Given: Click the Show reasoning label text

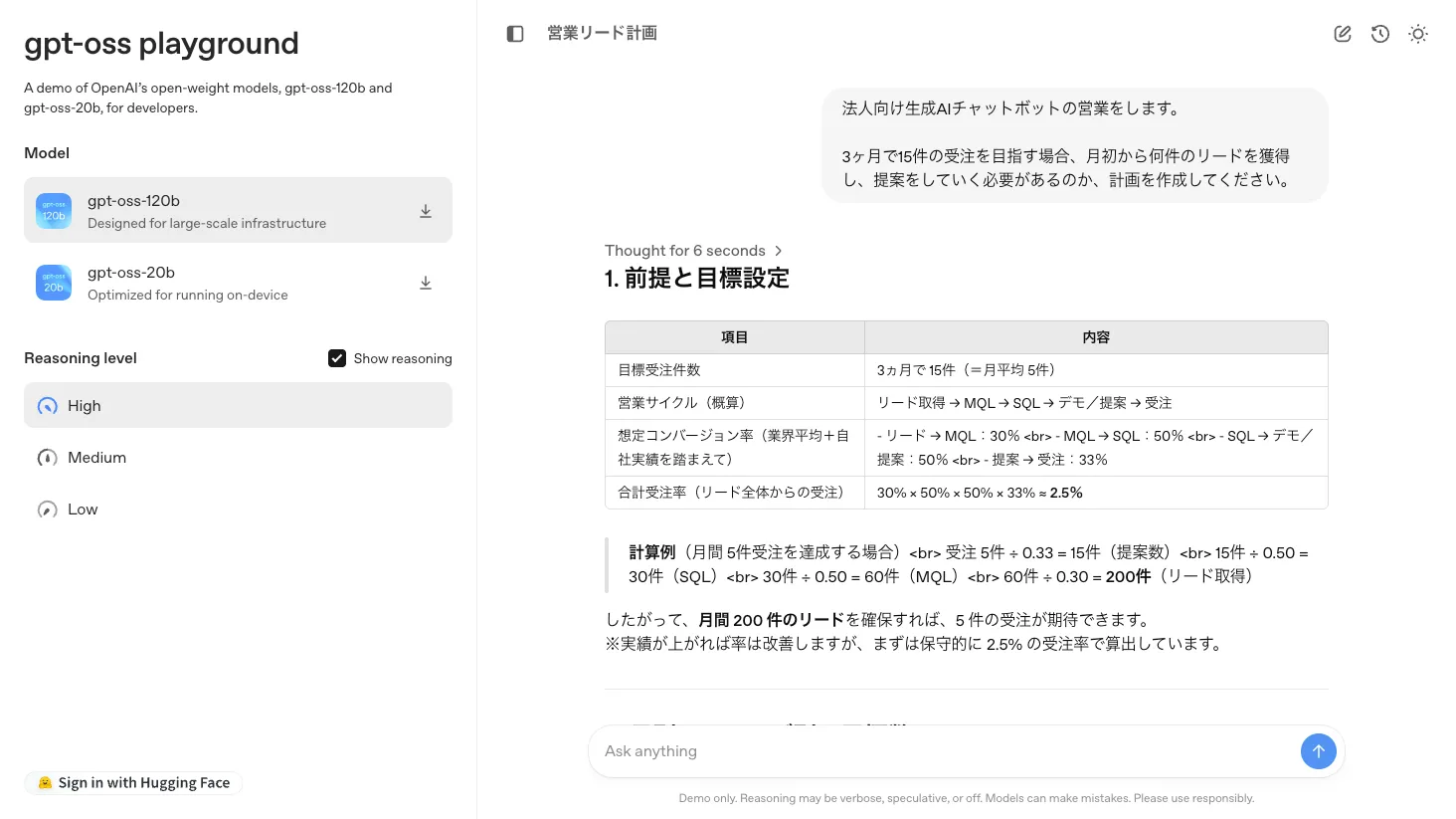Looking at the screenshot, I should pos(403,358).
